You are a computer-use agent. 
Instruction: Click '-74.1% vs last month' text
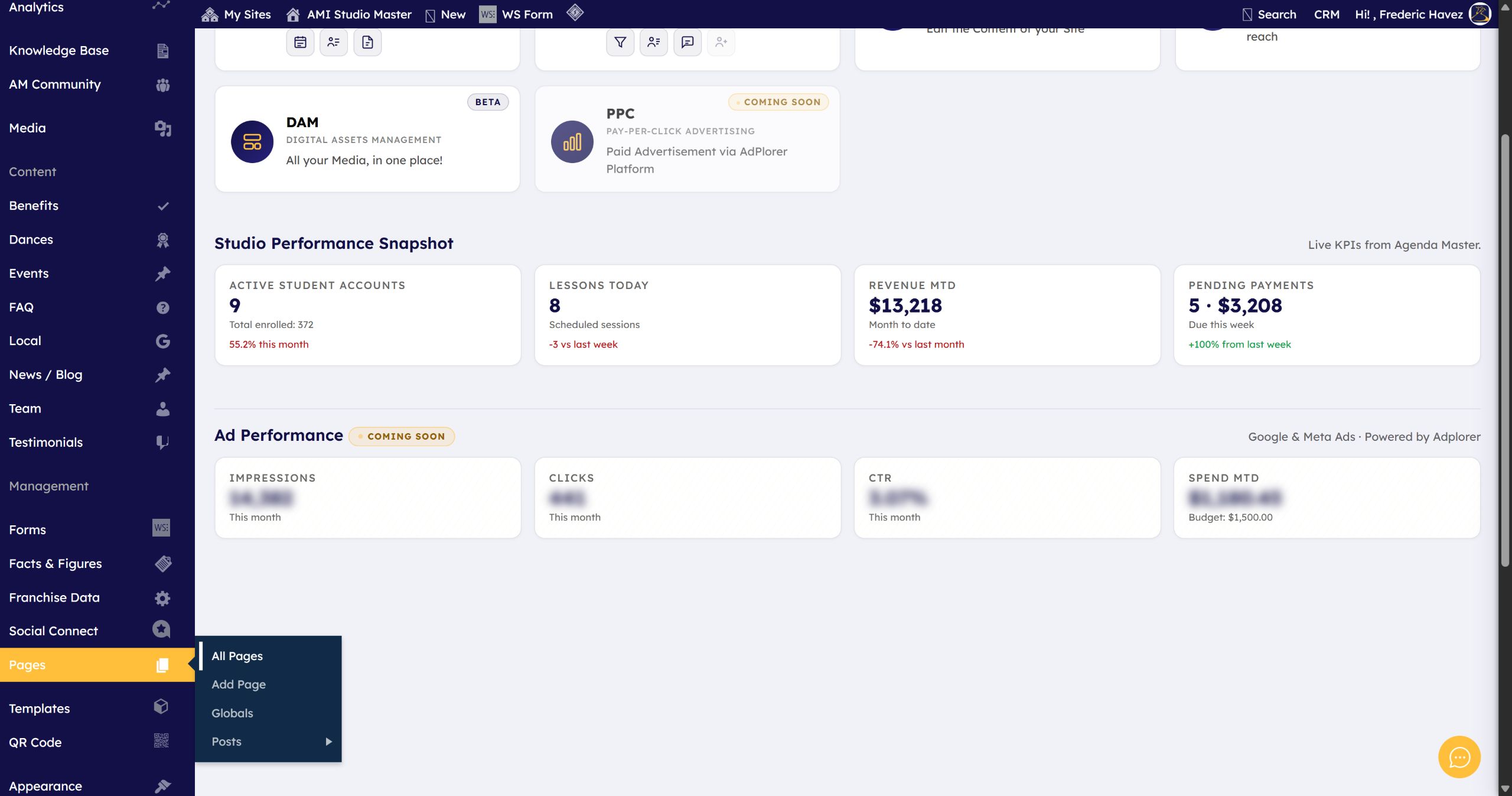[x=916, y=345]
